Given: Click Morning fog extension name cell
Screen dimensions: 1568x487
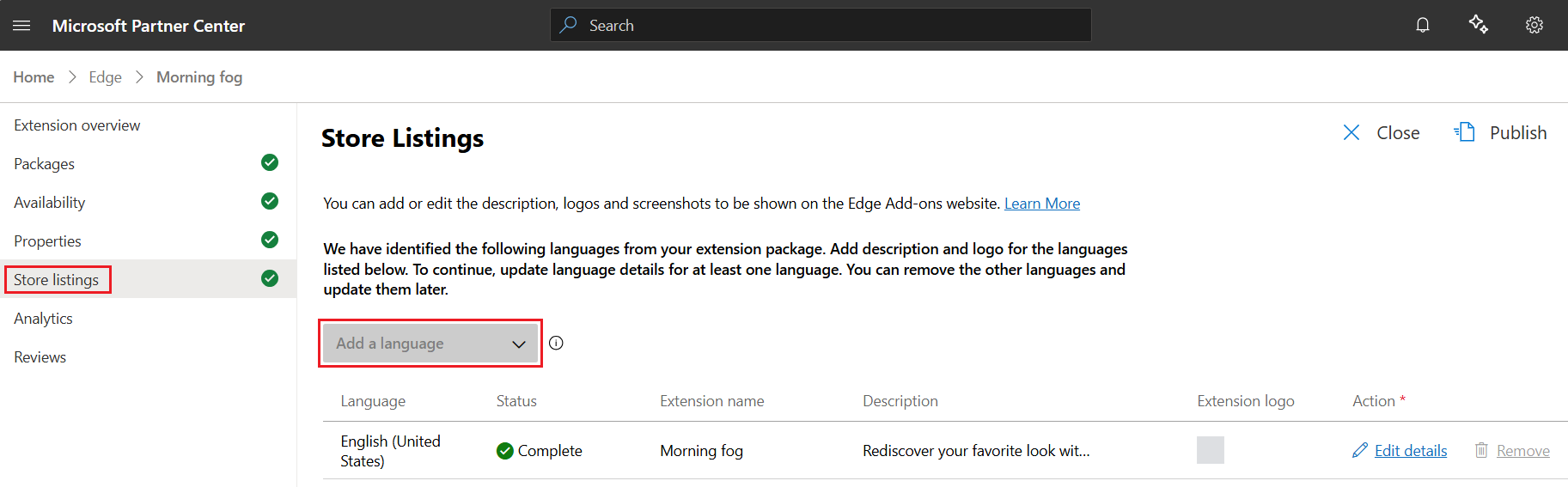Looking at the screenshot, I should (x=701, y=451).
